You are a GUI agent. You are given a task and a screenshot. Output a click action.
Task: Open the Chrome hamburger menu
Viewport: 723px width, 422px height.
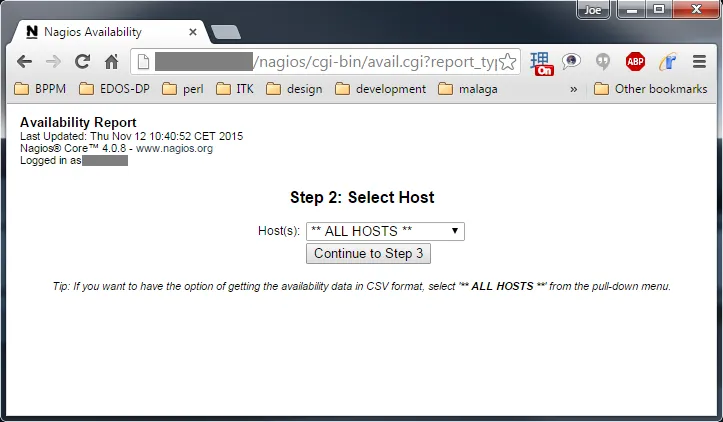tap(699, 61)
